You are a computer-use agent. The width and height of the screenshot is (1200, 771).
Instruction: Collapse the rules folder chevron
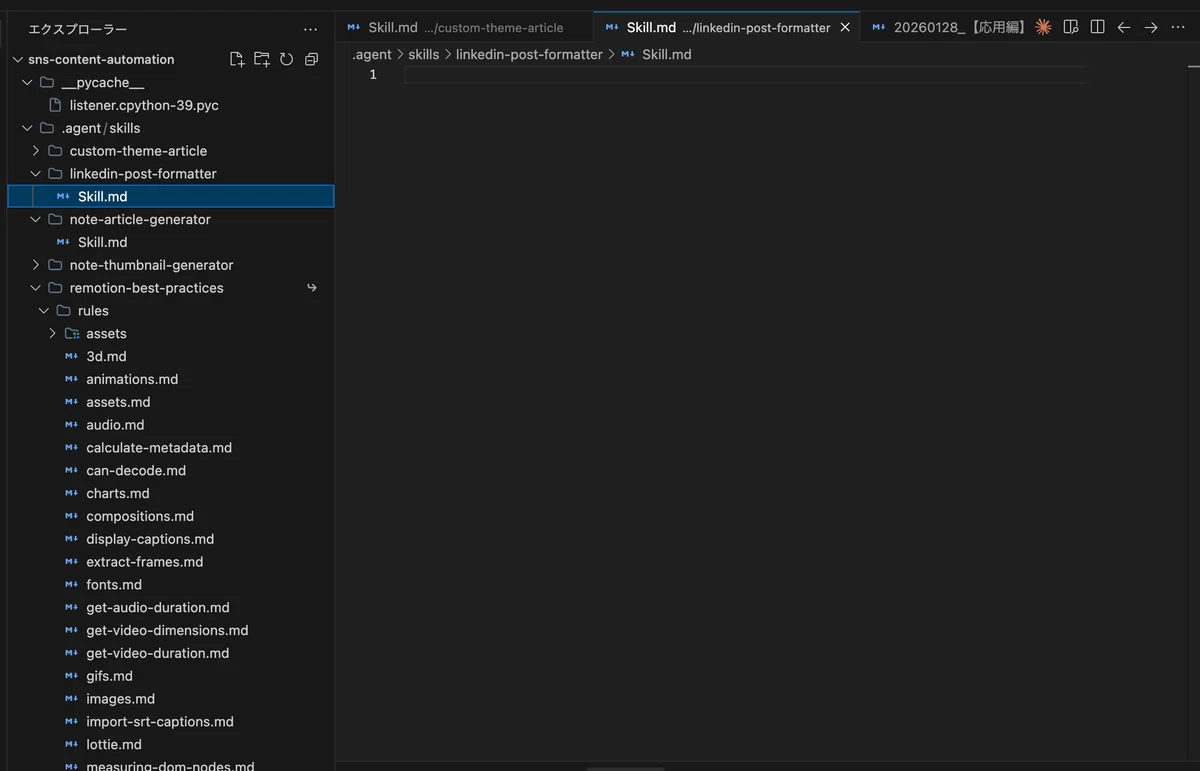[43, 311]
